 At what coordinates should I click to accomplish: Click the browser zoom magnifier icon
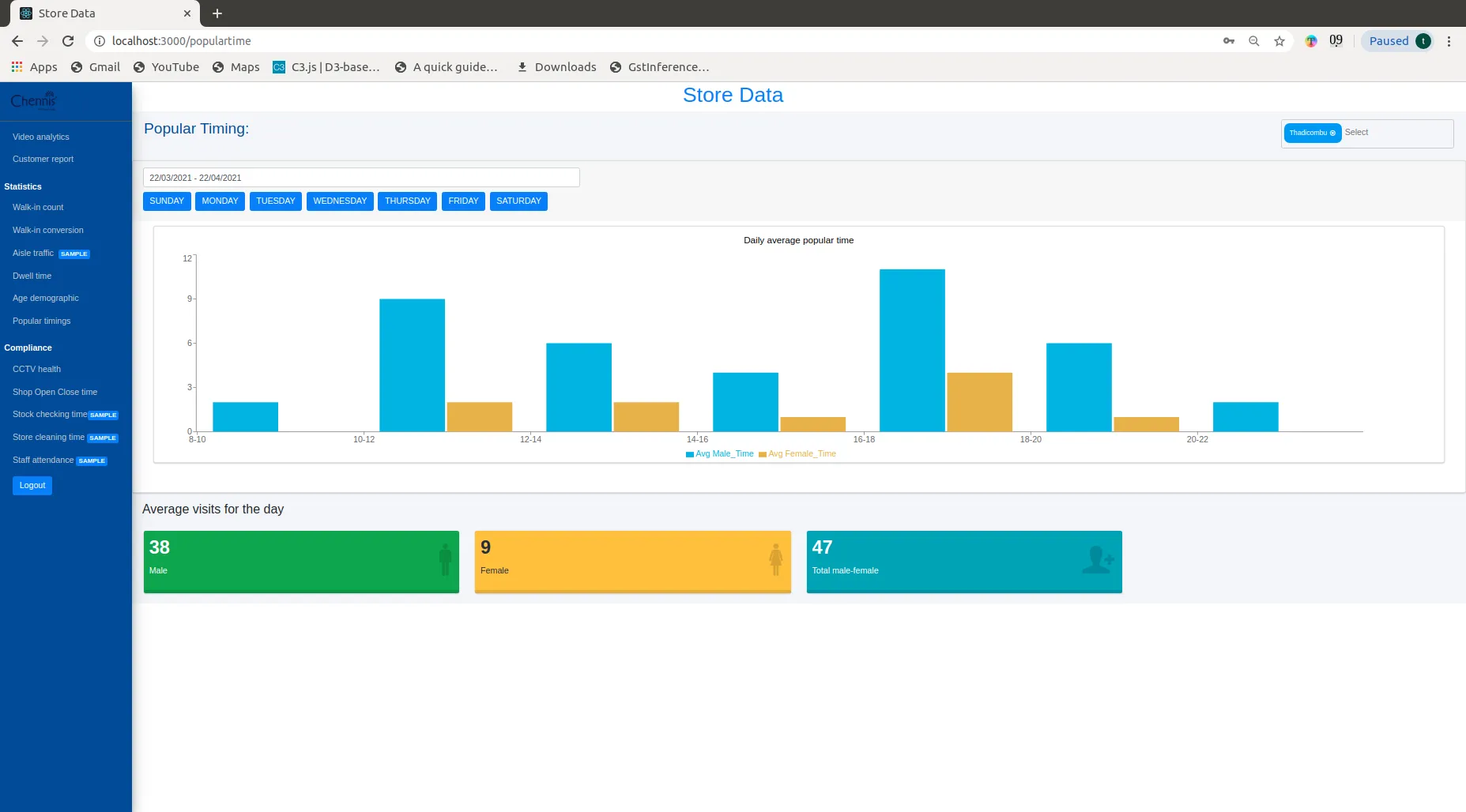1253,41
